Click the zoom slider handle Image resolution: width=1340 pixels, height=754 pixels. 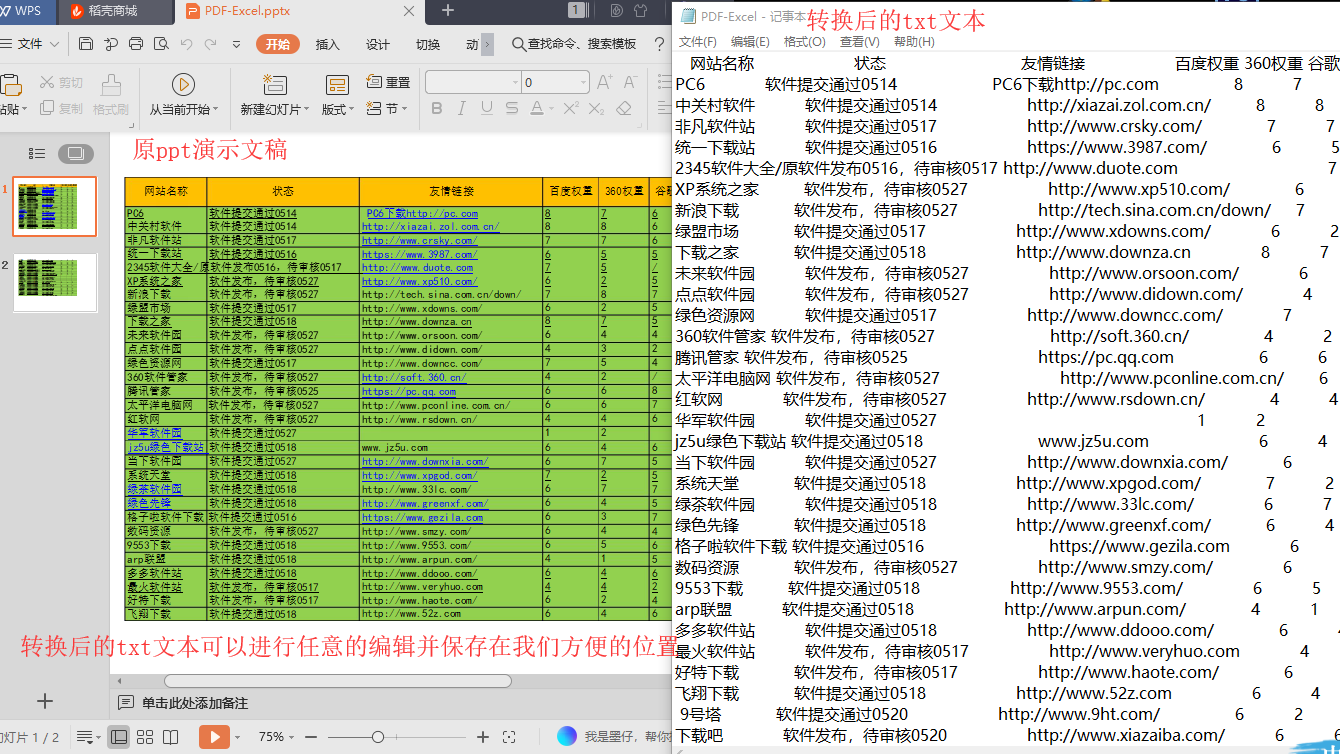(377, 737)
